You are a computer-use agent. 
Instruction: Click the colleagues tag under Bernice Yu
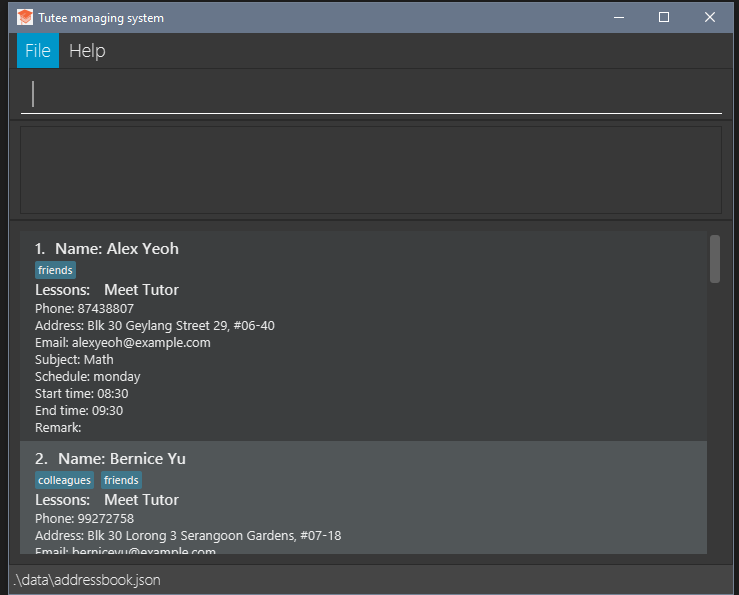coord(65,480)
